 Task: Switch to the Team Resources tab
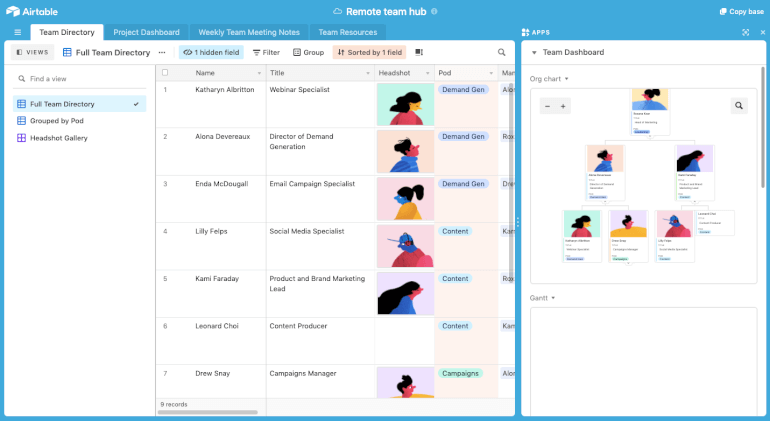[348, 32]
